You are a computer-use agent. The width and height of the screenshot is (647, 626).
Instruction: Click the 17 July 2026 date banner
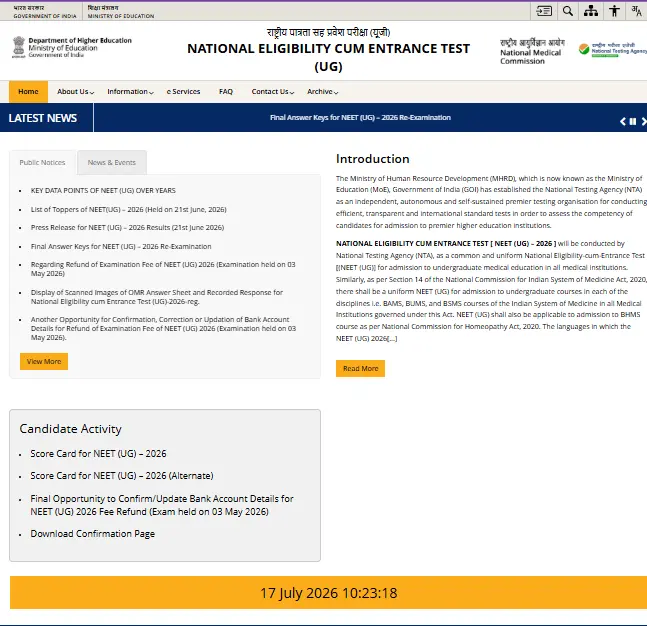point(328,593)
